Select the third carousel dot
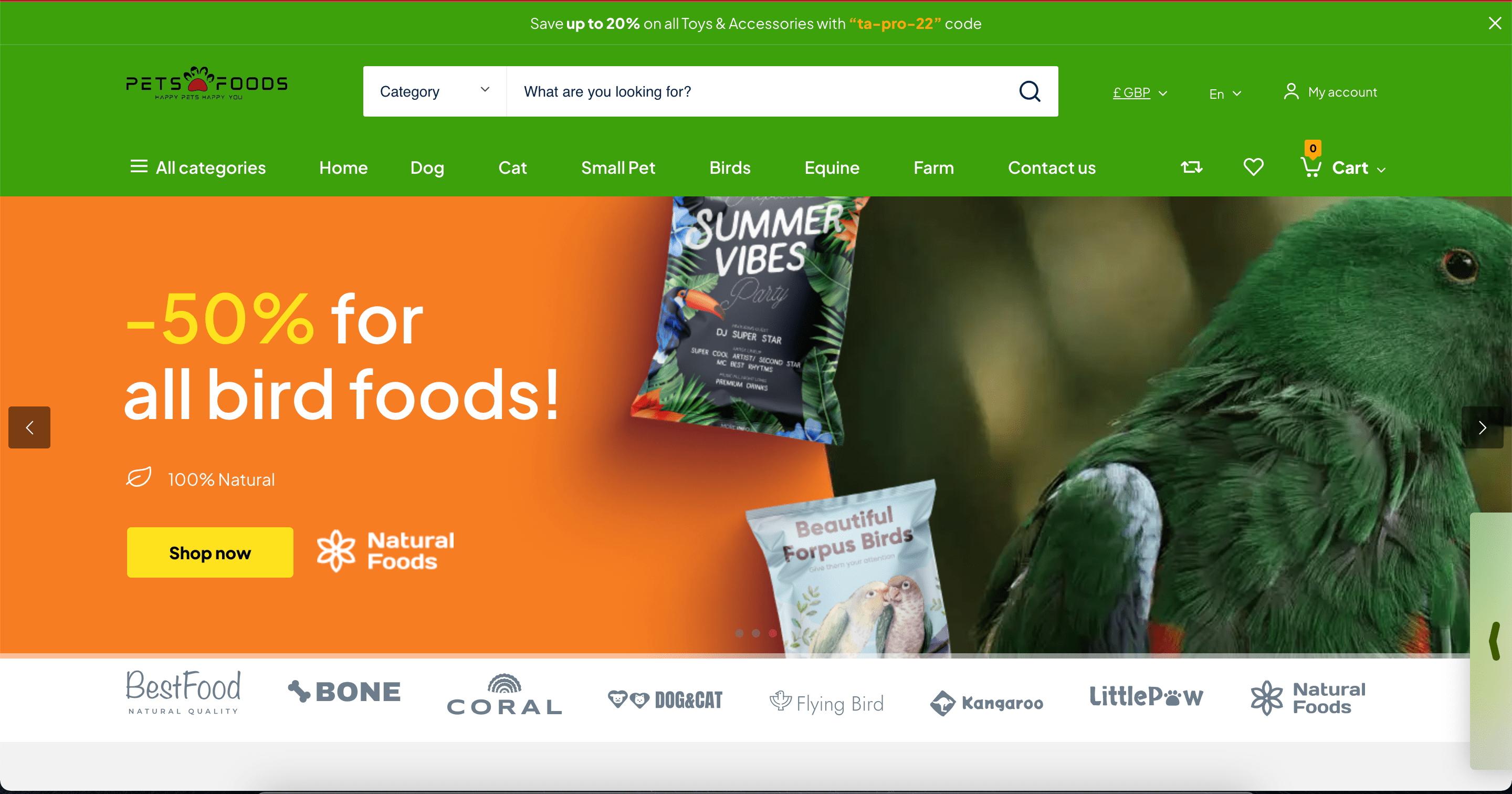The width and height of the screenshot is (1512, 794). [x=773, y=633]
